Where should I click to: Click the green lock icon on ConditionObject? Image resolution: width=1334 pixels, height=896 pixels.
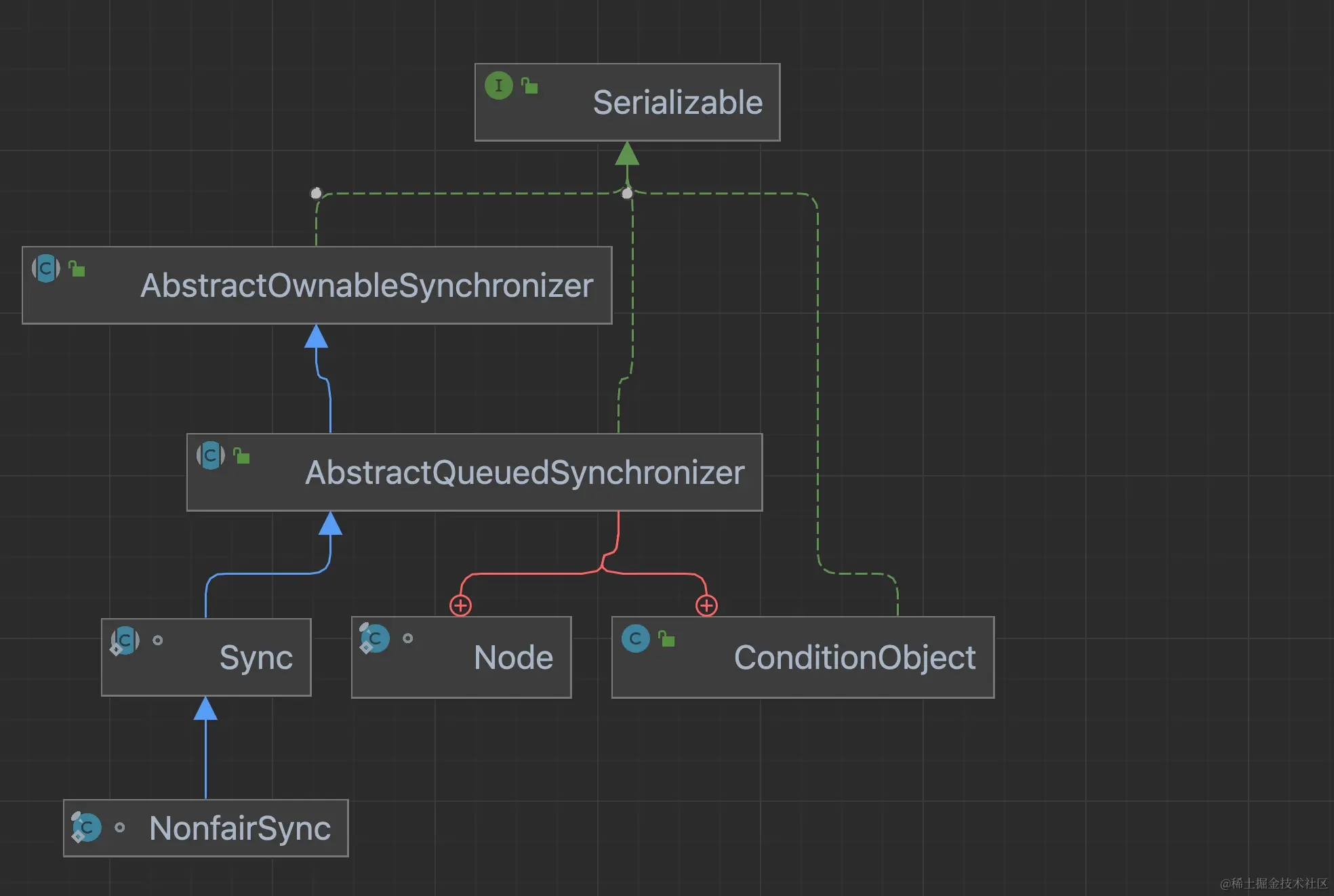(x=666, y=638)
